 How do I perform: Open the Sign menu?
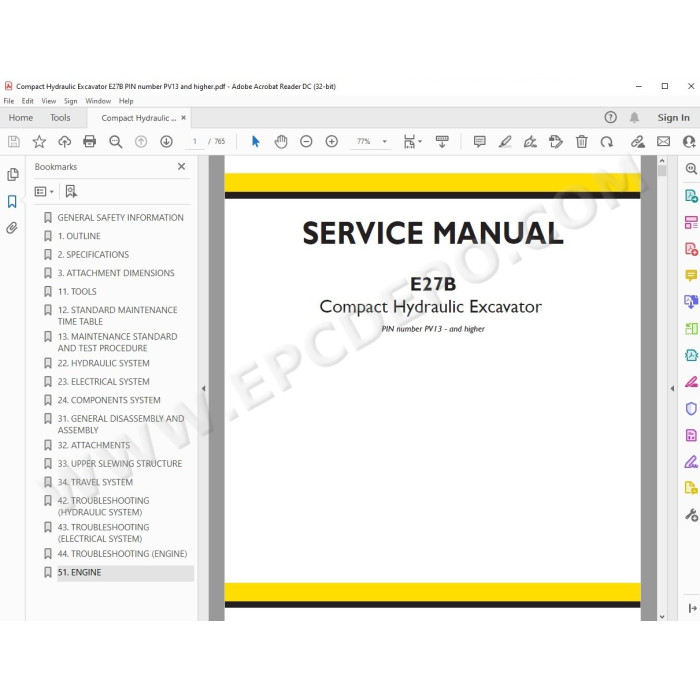pyautogui.click(x=71, y=101)
